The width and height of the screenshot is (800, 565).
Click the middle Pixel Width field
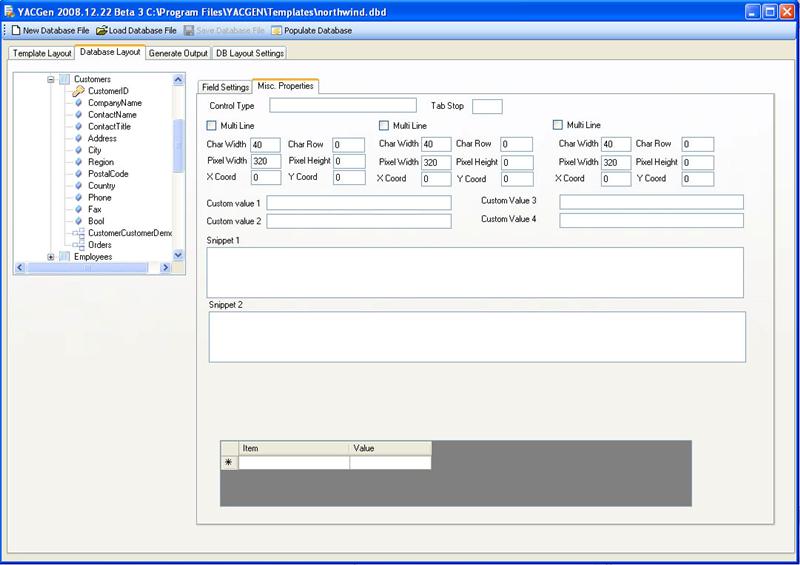[436, 162]
